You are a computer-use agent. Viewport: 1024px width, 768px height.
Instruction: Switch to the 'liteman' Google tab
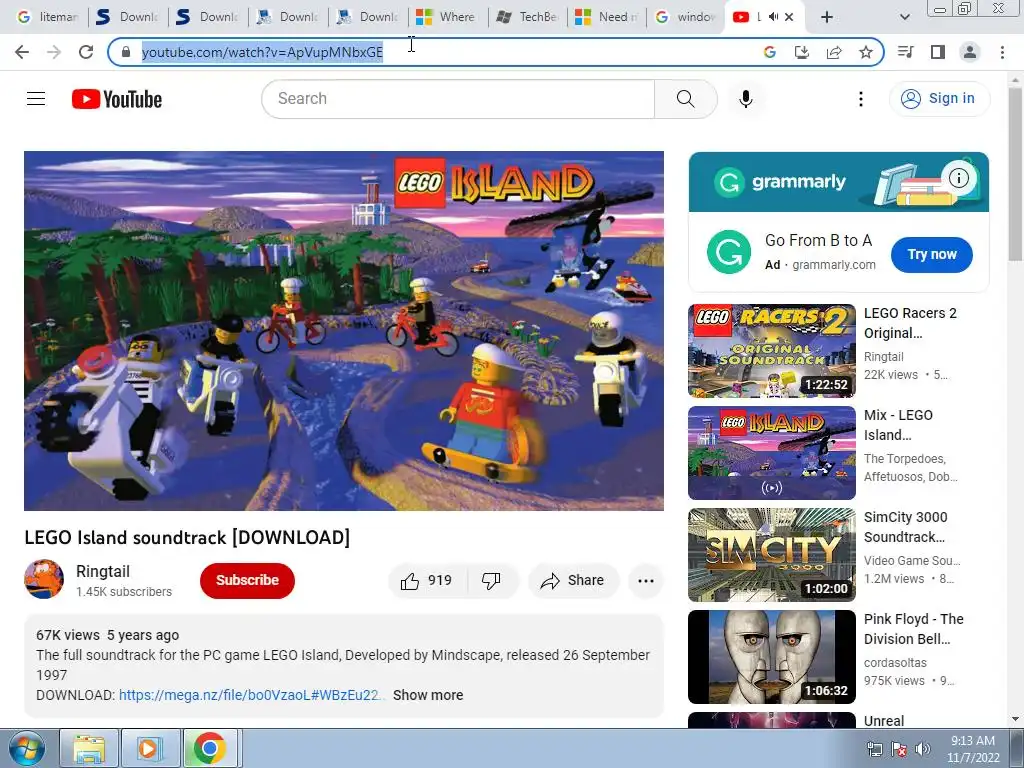click(x=47, y=17)
